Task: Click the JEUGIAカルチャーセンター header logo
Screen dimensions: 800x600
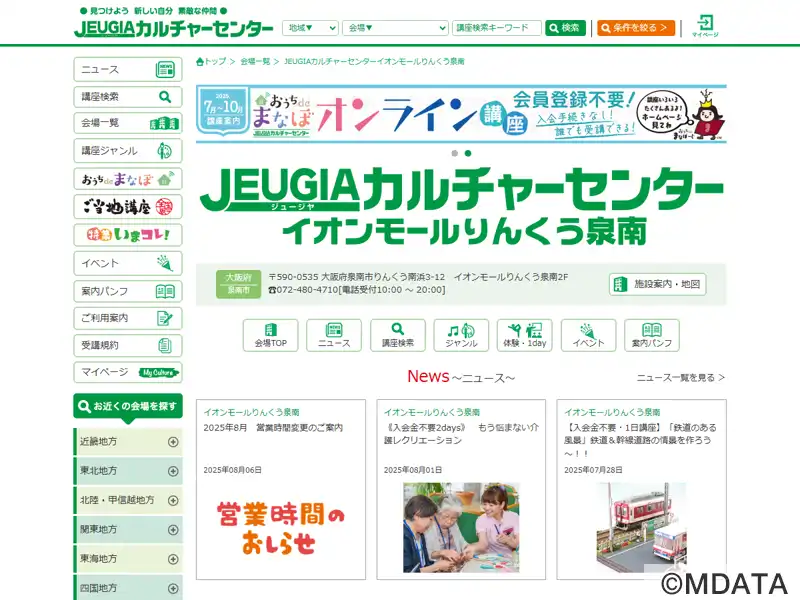Action: coord(173,28)
